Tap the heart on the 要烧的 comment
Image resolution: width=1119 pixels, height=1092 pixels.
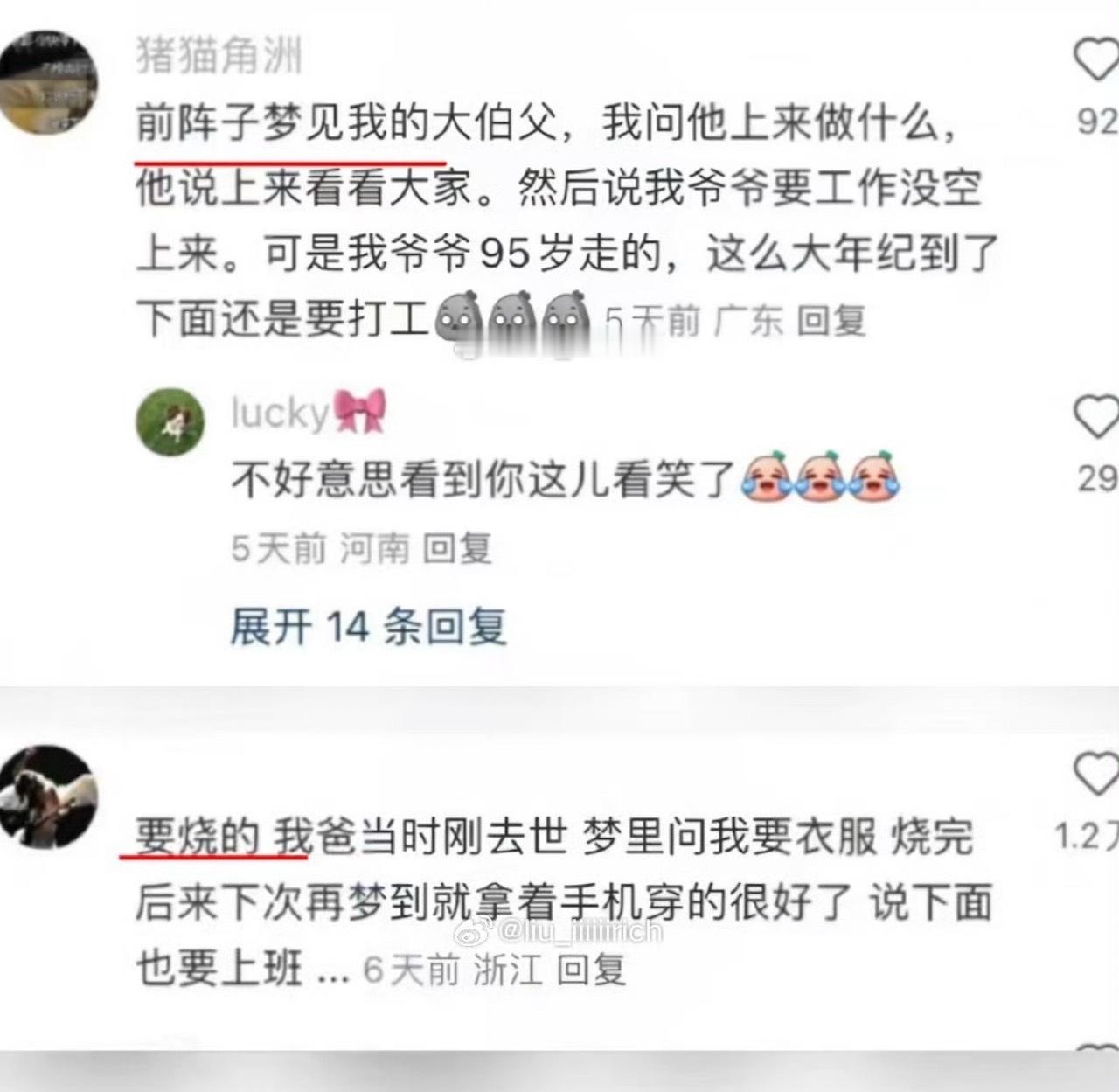pyautogui.click(x=1096, y=774)
